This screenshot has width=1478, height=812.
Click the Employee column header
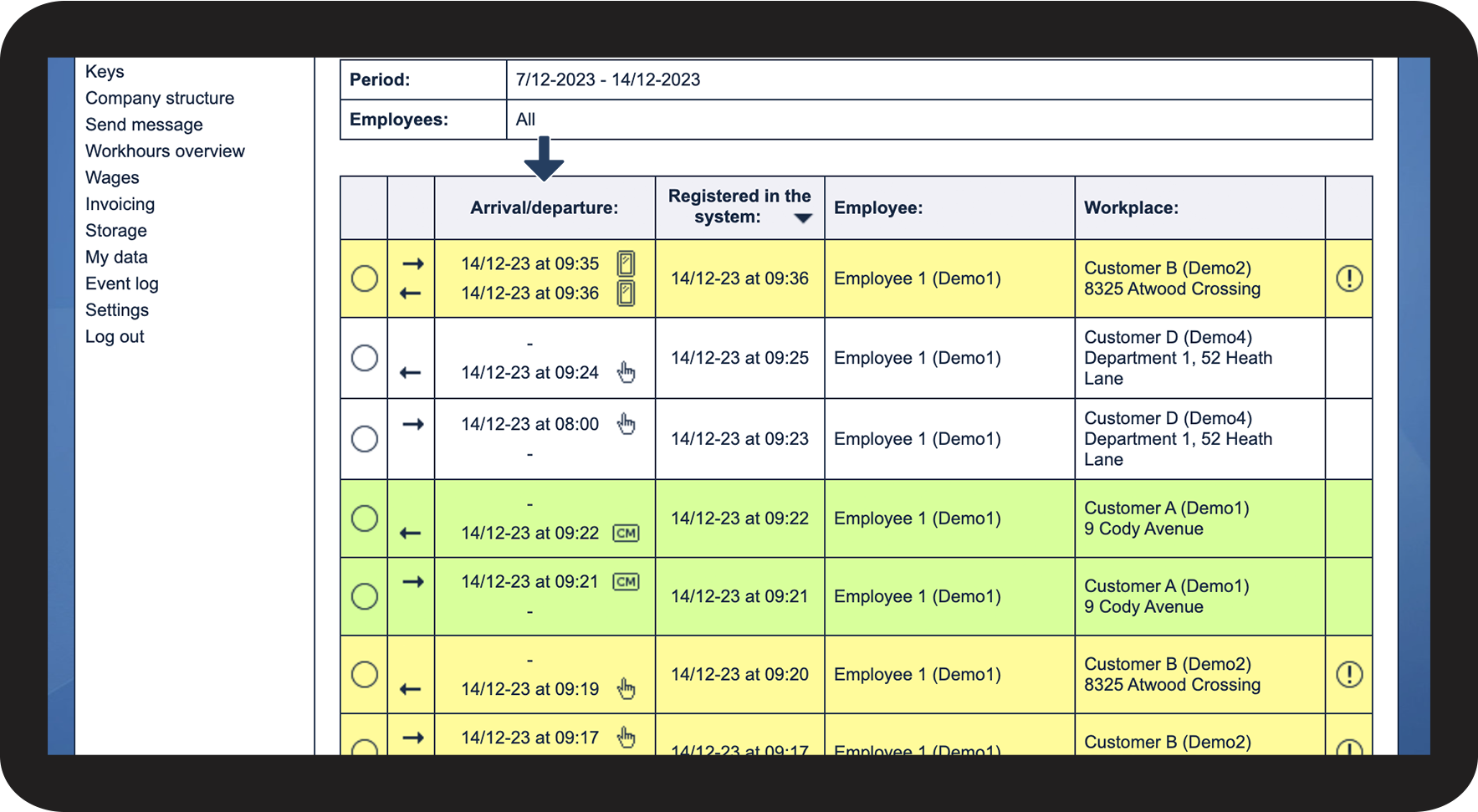[878, 207]
